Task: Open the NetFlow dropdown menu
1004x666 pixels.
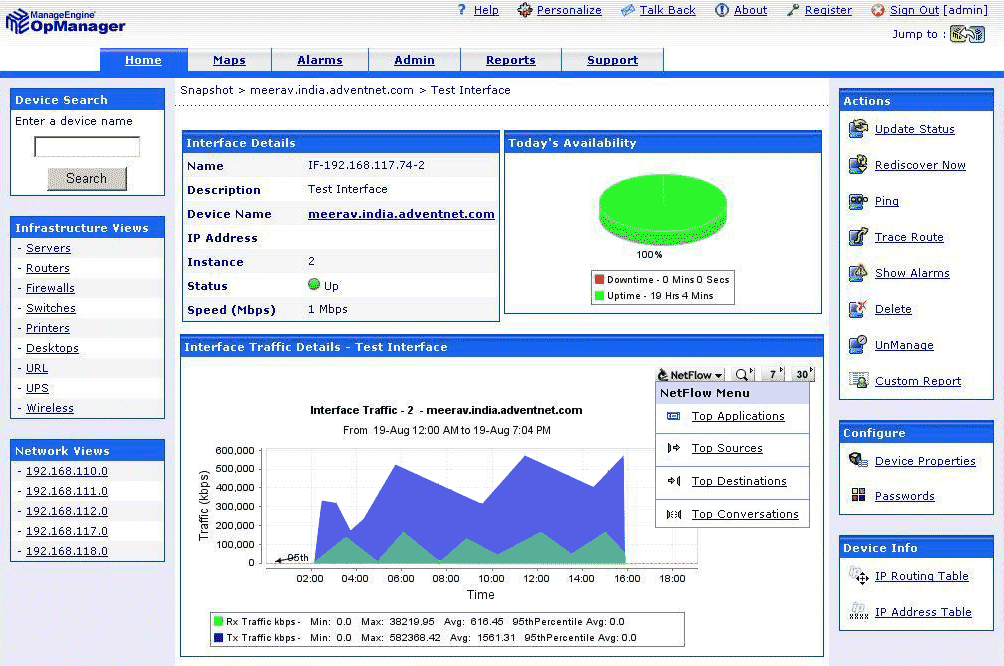Action: coord(690,375)
